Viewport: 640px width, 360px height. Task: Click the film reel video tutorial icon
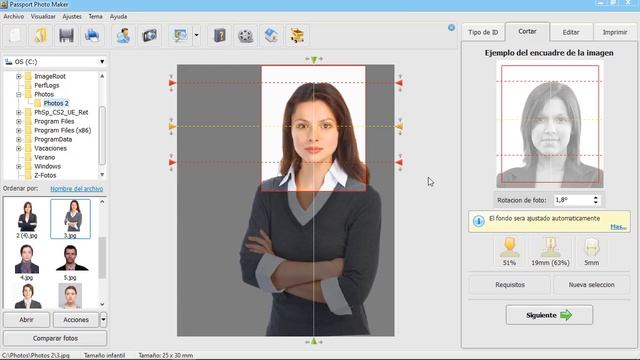pyautogui.click(x=246, y=36)
